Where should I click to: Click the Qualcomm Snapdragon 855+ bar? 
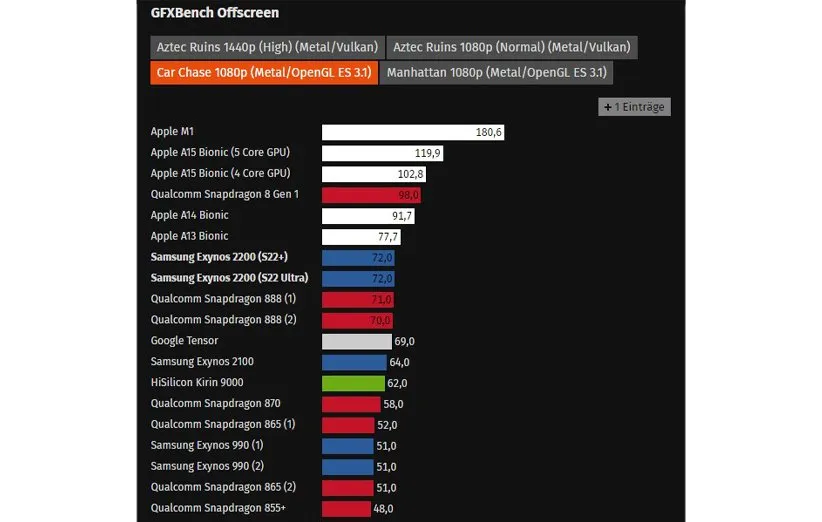(346, 508)
